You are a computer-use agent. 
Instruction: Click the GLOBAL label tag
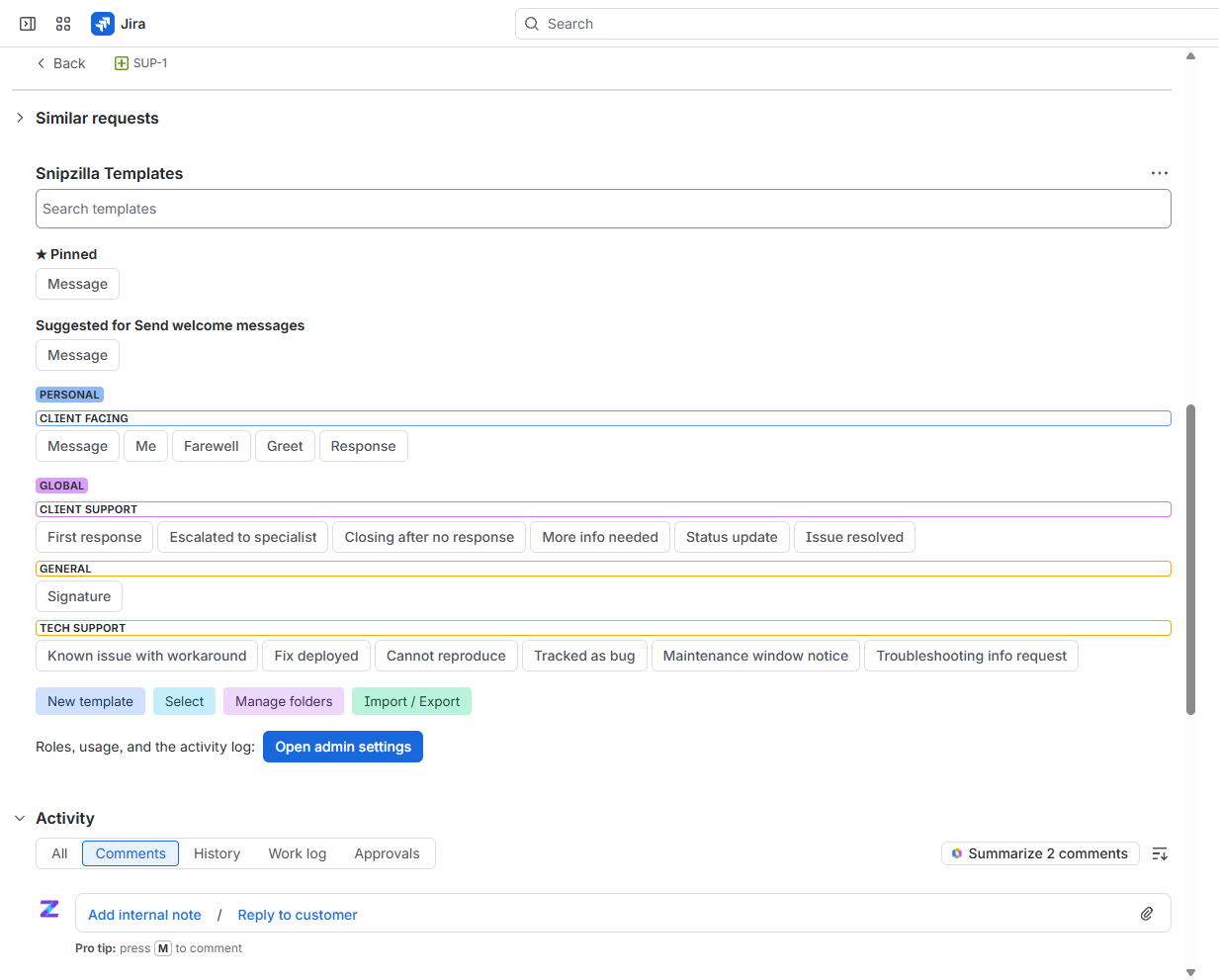click(61, 486)
